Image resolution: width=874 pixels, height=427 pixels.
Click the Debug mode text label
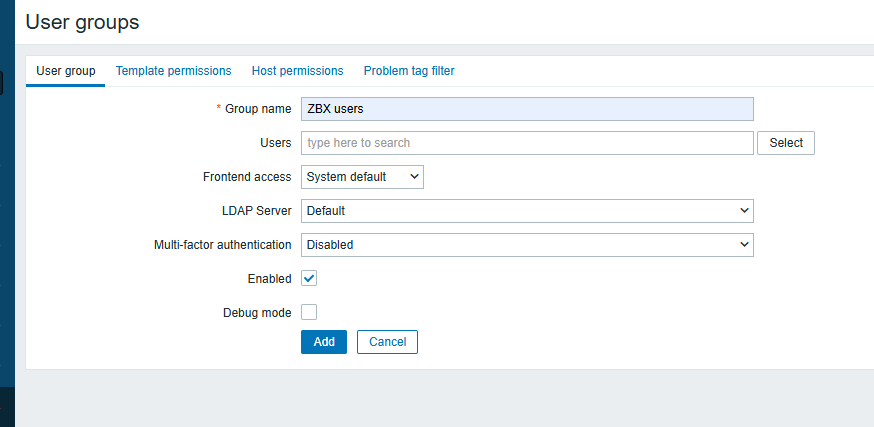pyautogui.click(x=257, y=313)
